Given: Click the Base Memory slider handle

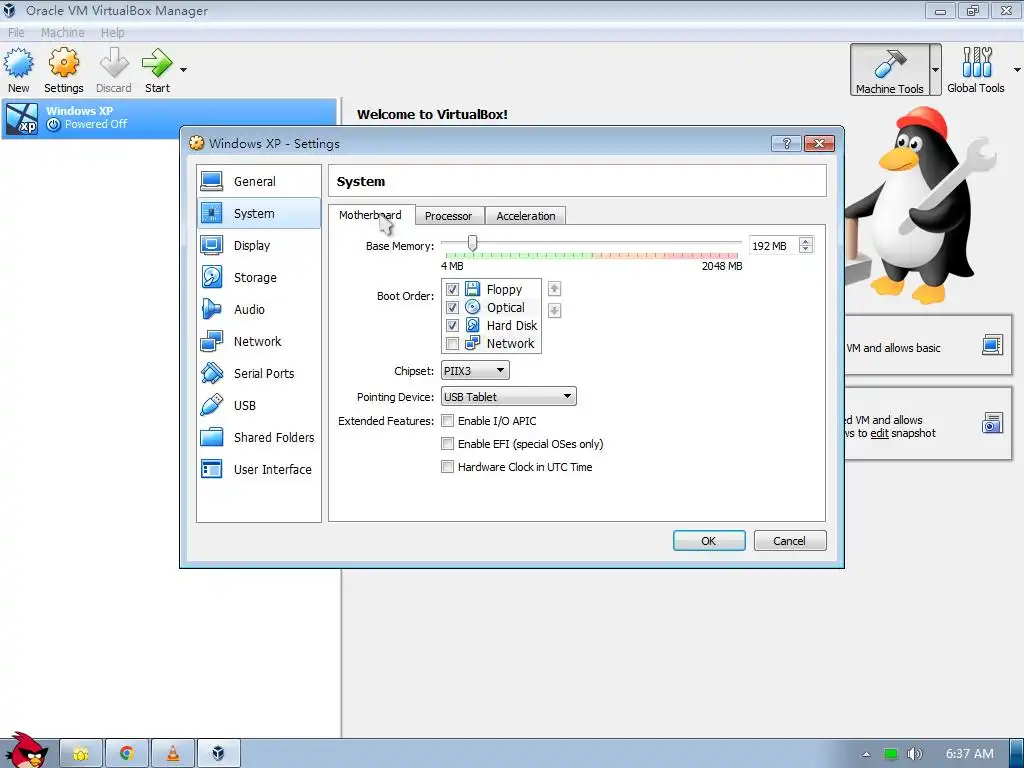Looking at the screenshot, I should coord(472,244).
